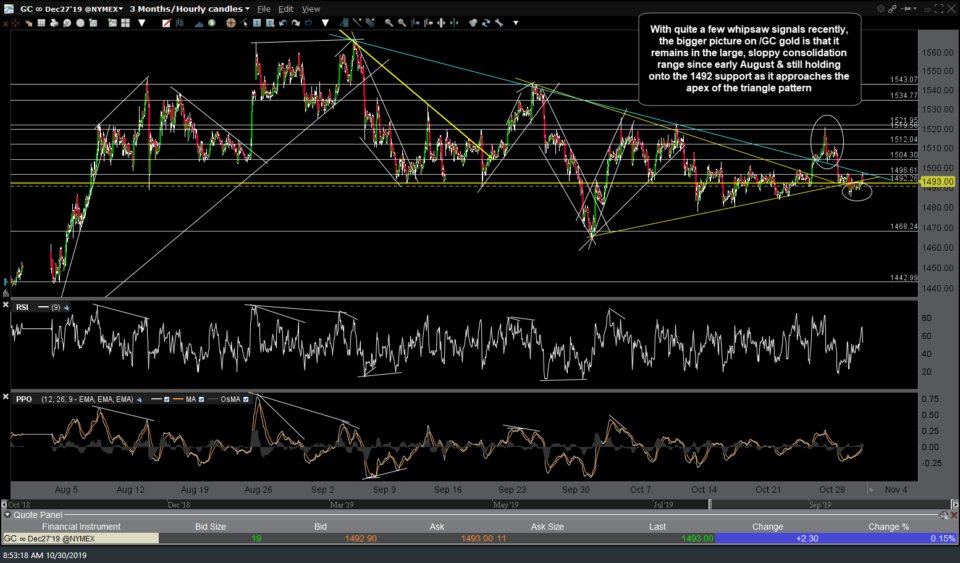Click the chart application icon at top-left
This screenshot has width=960, height=563.
[x=9, y=8]
